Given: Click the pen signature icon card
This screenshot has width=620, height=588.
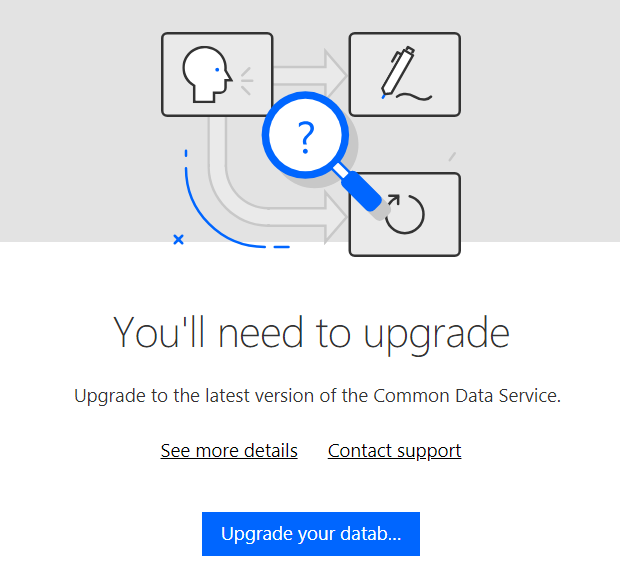Looking at the screenshot, I should point(404,74).
